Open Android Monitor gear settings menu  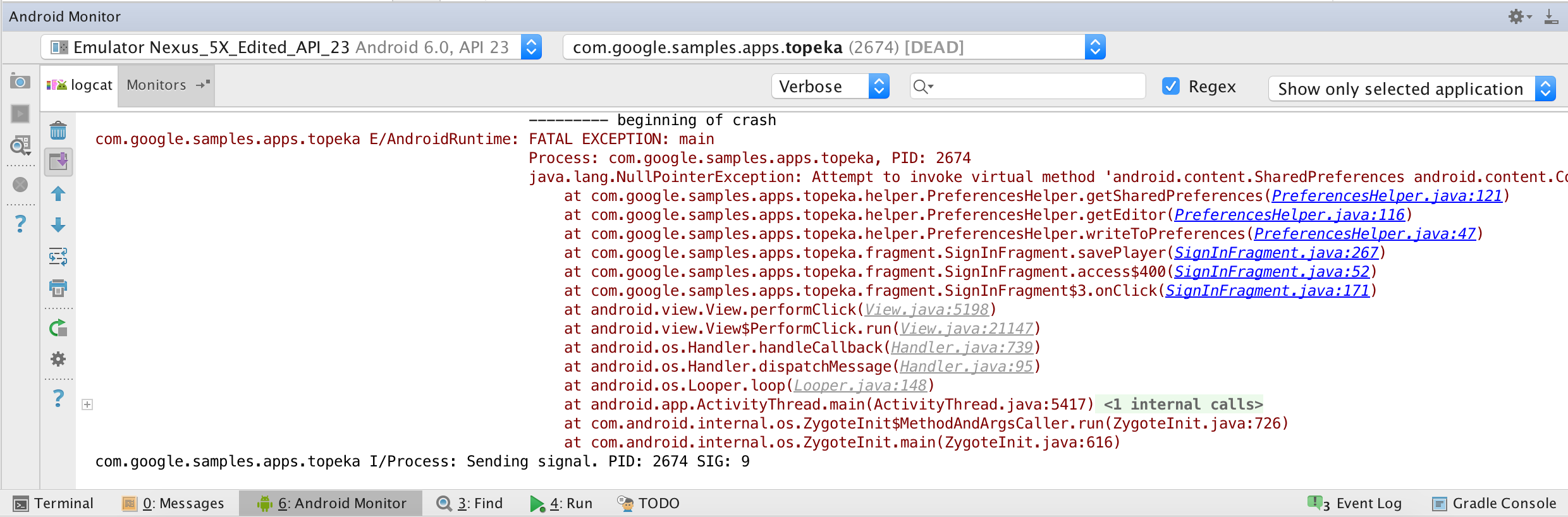tap(1519, 16)
